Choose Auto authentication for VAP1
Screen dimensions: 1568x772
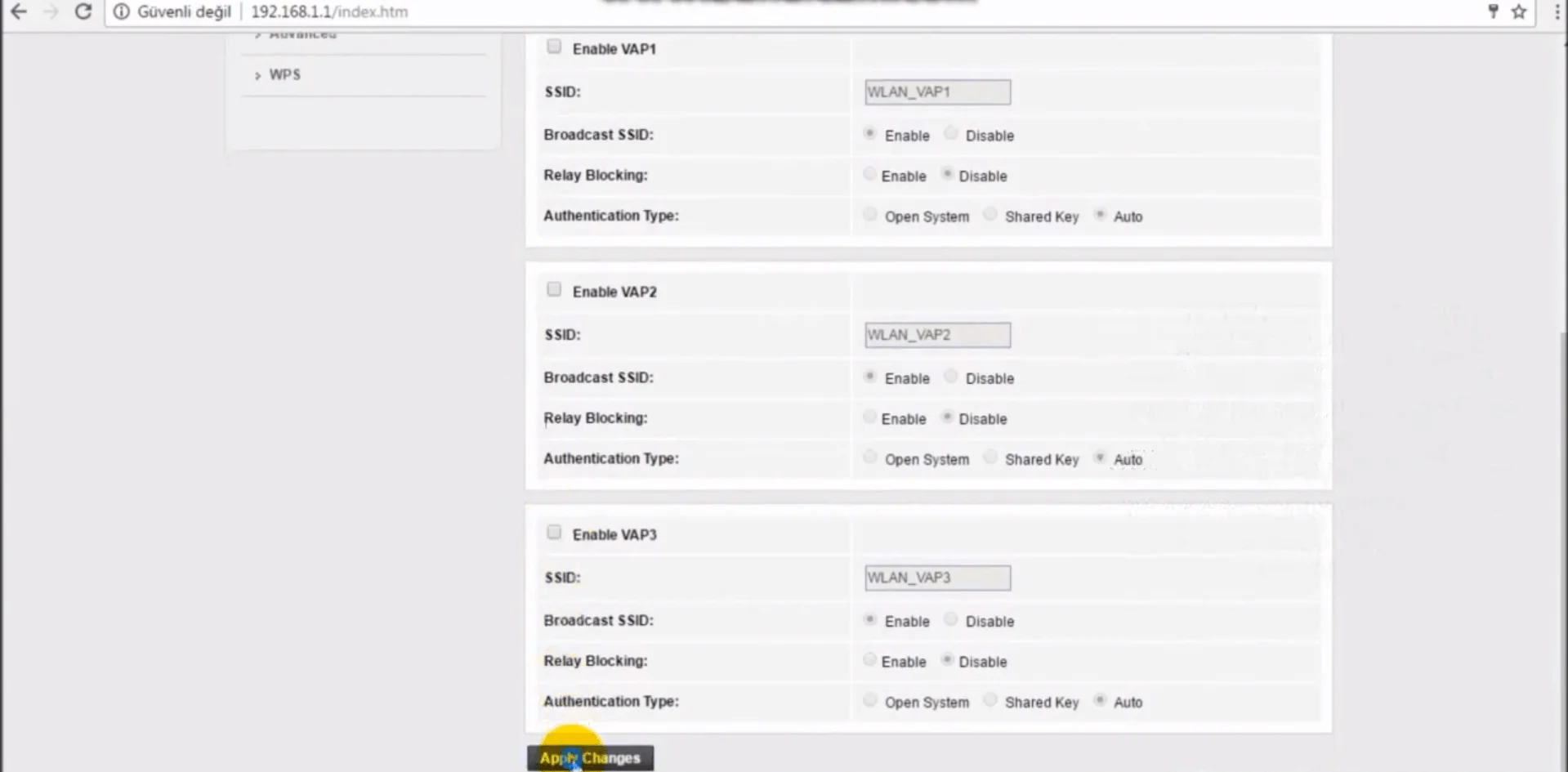click(1101, 214)
